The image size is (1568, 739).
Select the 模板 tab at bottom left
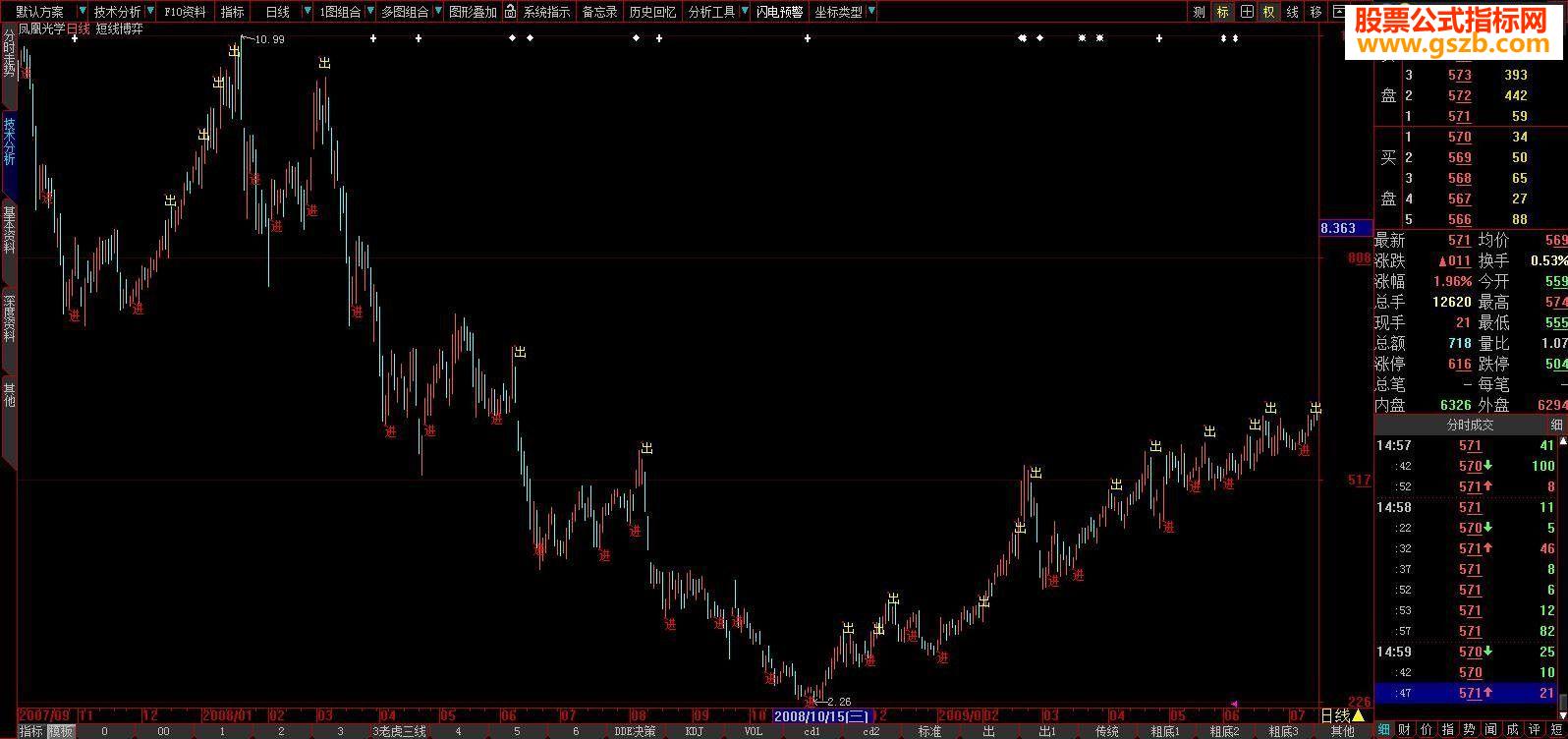click(x=61, y=731)
